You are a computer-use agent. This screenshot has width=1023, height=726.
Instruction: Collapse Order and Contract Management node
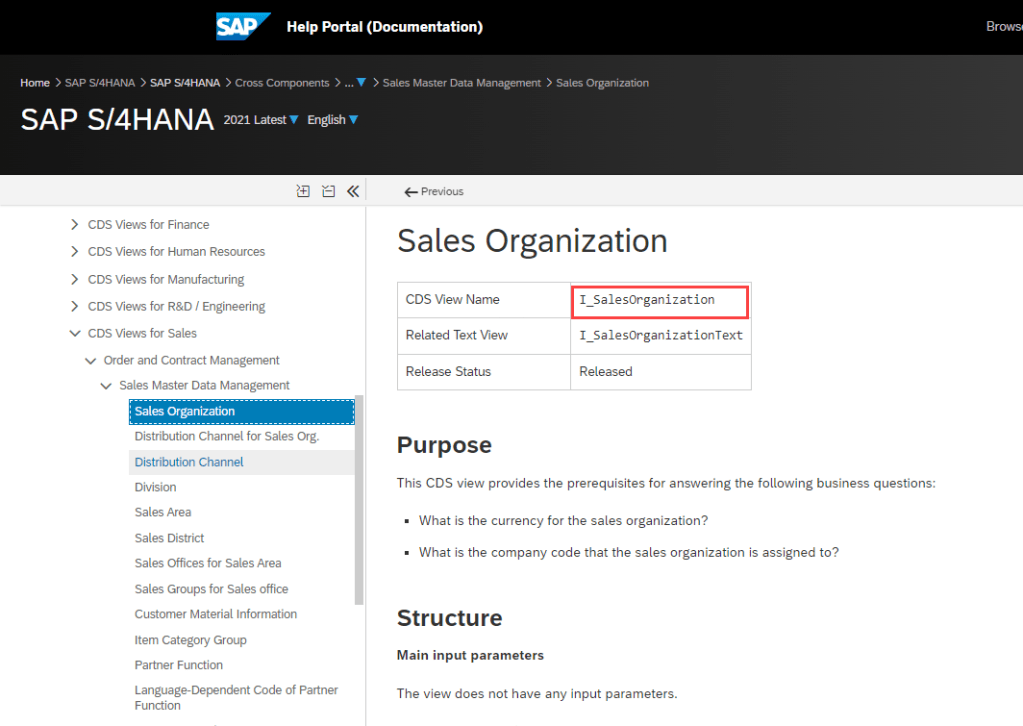pos(91,360)
